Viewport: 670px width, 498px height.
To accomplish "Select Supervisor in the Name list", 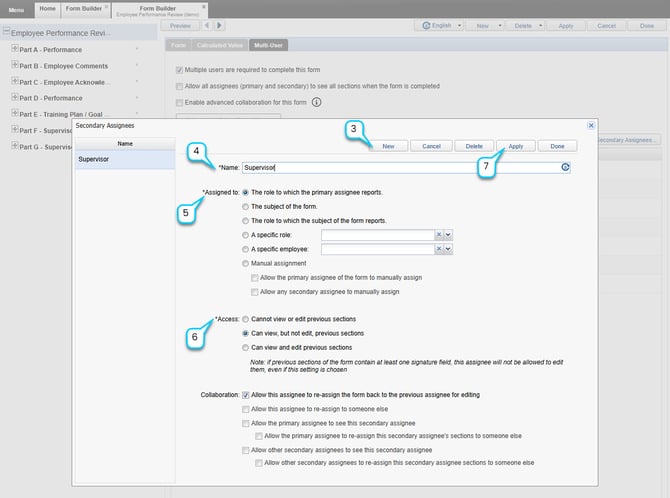I will [125, 159].
